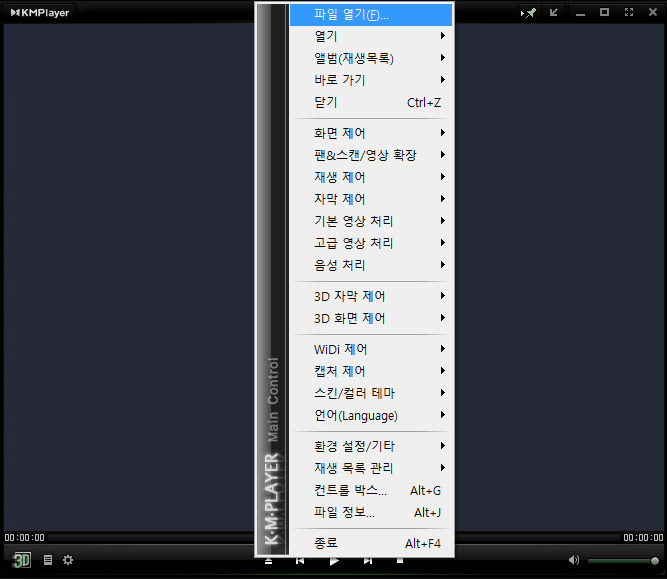The width and height of the screenshot is (667, 579).
Task: Adjust the volume slider
Action: coord(623,561)
